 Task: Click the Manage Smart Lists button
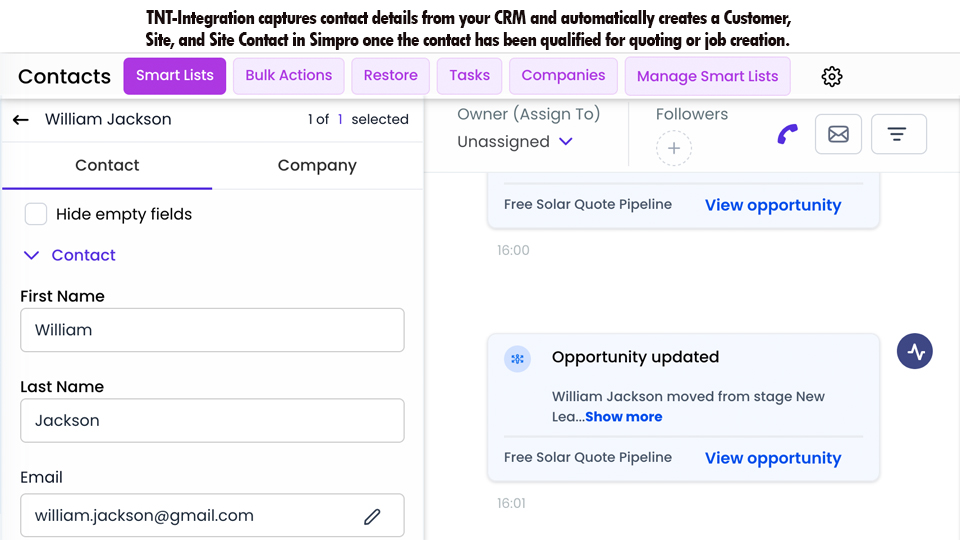[x=707, y=77]
